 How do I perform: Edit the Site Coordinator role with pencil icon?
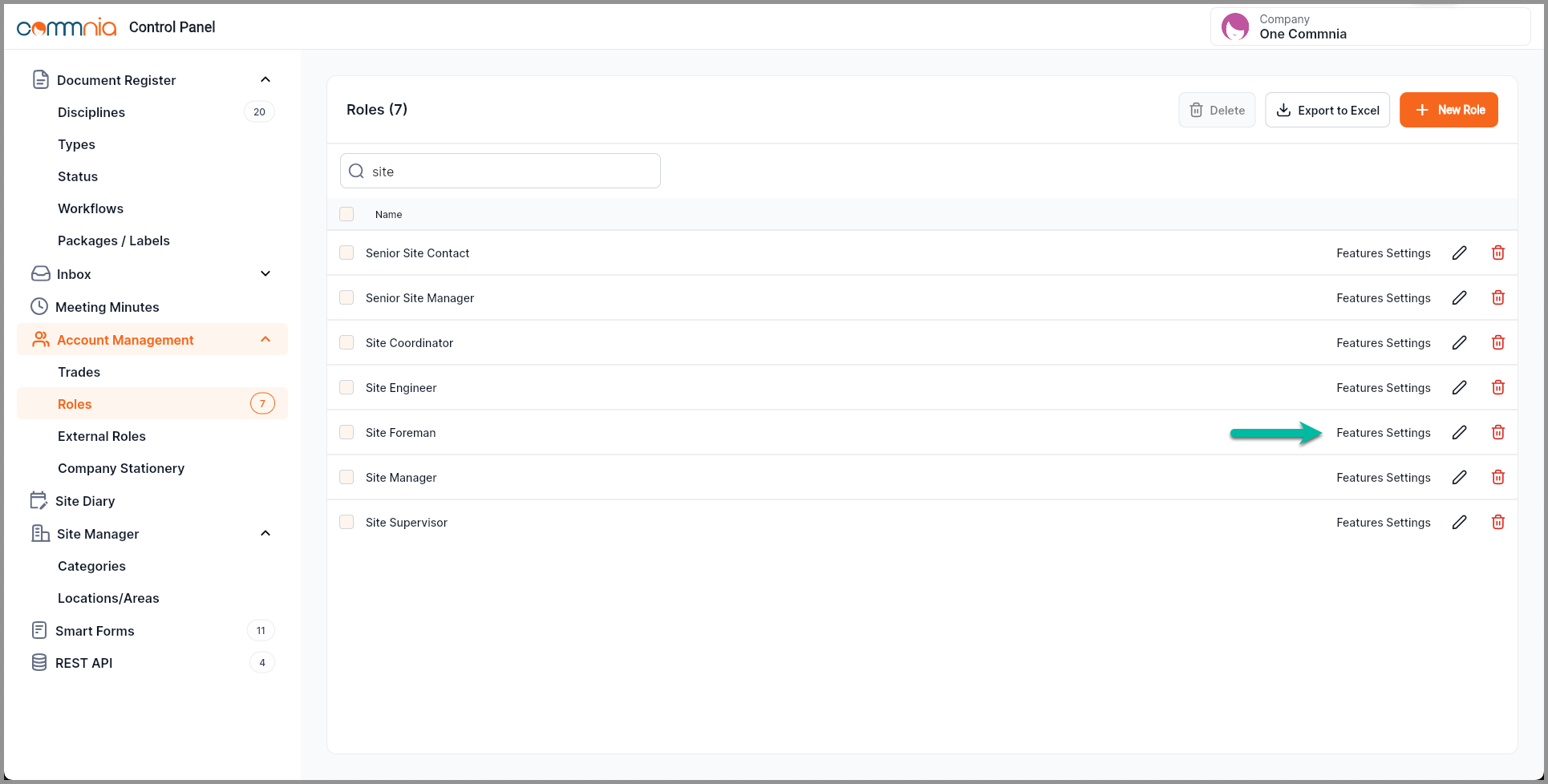1459,342
